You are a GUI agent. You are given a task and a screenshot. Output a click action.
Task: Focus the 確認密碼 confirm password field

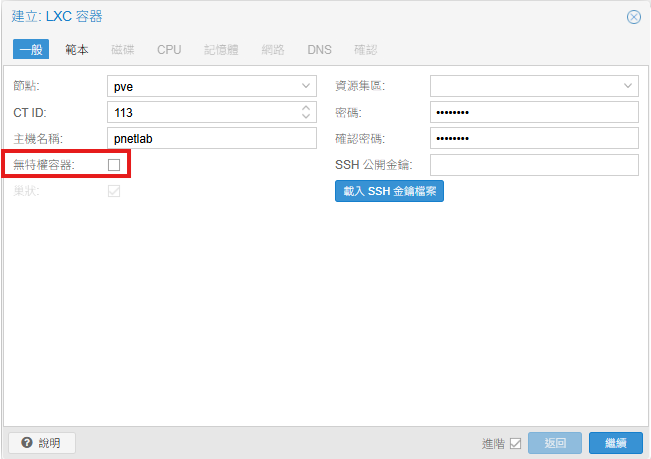(x=533, y=139)
